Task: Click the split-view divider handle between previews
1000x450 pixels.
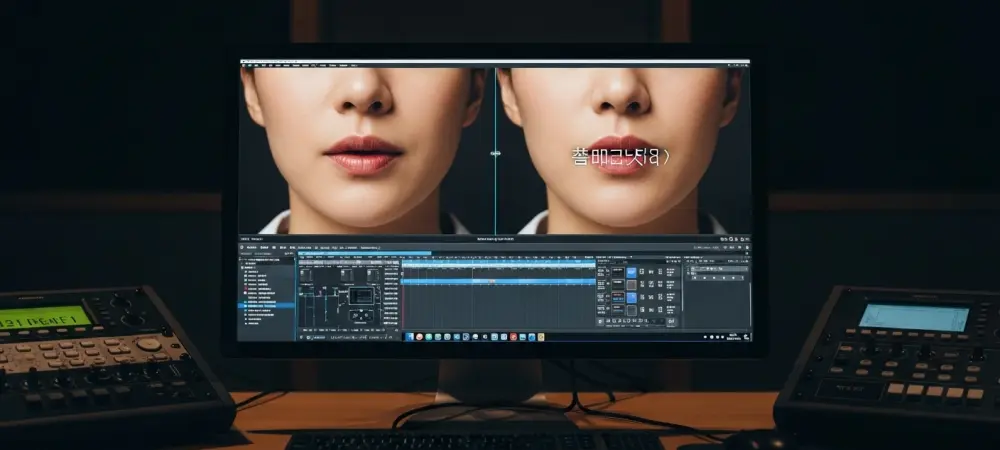Action: (x=494, y=153)
